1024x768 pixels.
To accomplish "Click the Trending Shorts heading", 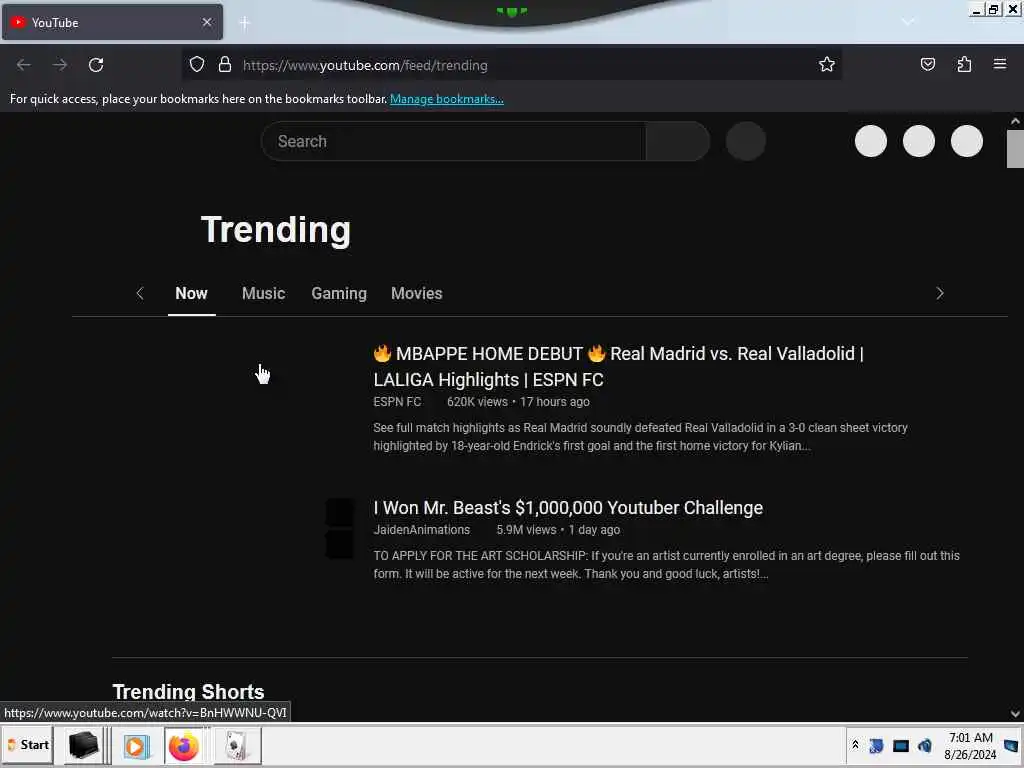I will coord(188,691).
